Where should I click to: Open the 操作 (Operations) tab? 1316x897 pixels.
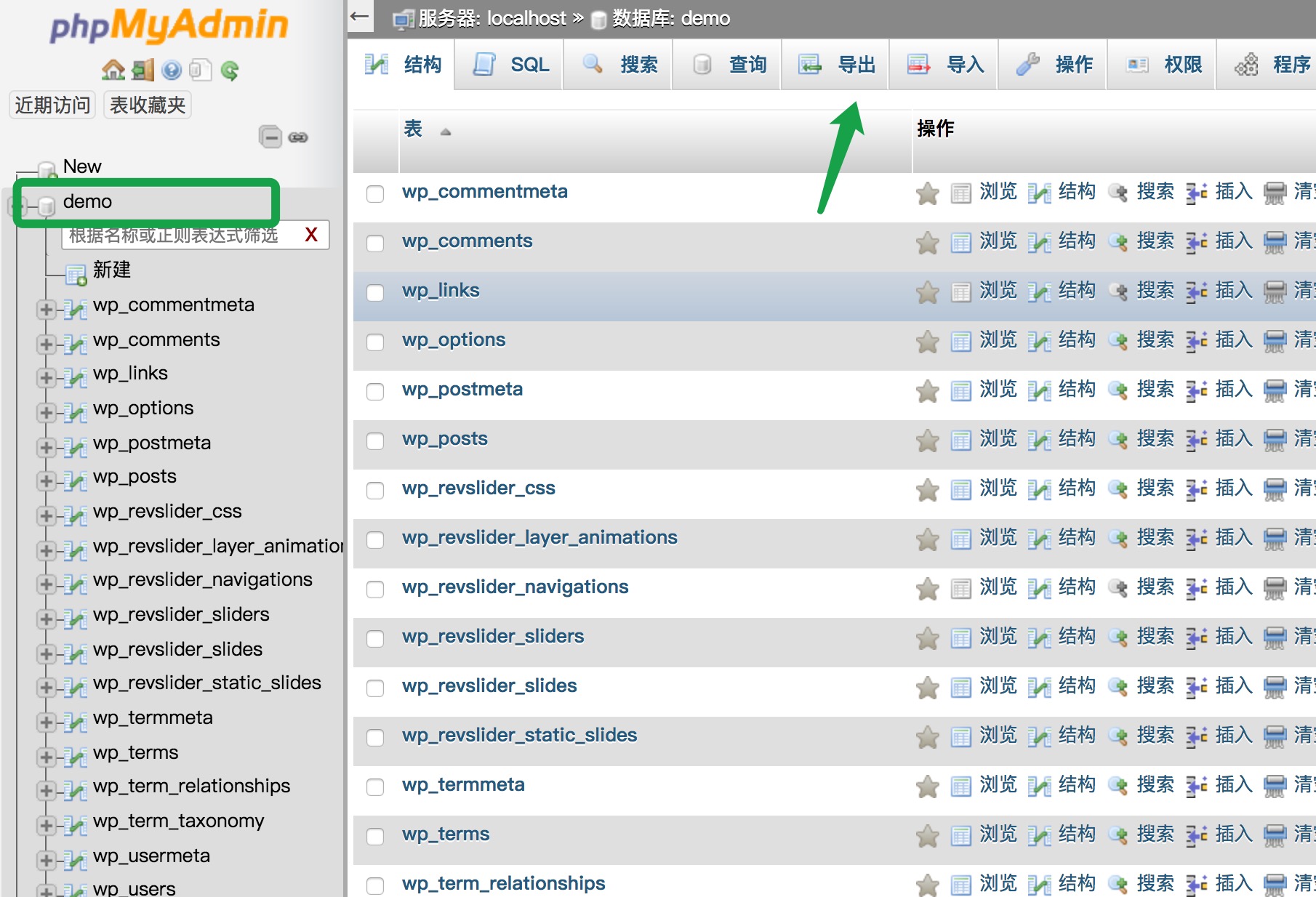tap(1054, 65)
